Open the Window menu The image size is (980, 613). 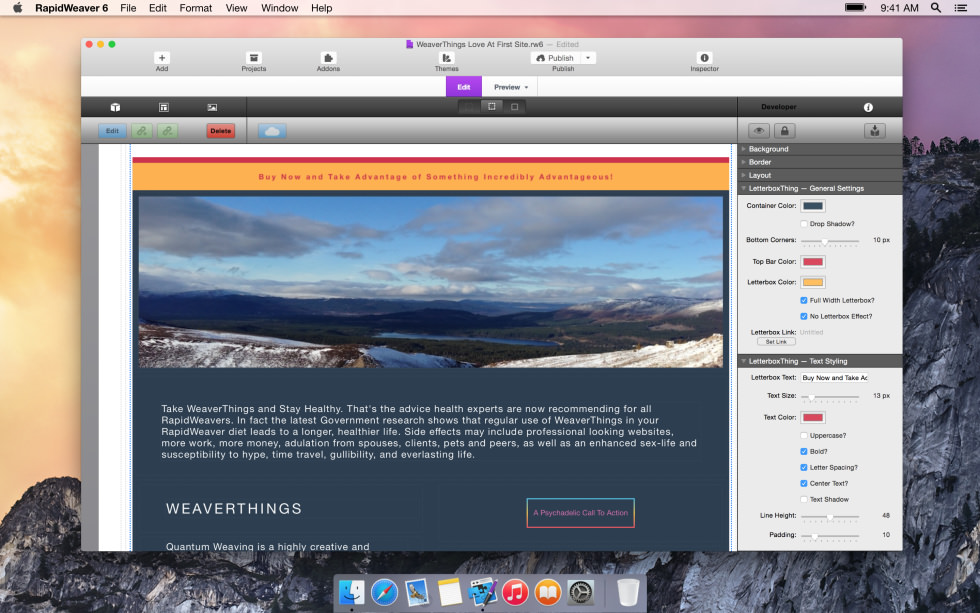279,8
